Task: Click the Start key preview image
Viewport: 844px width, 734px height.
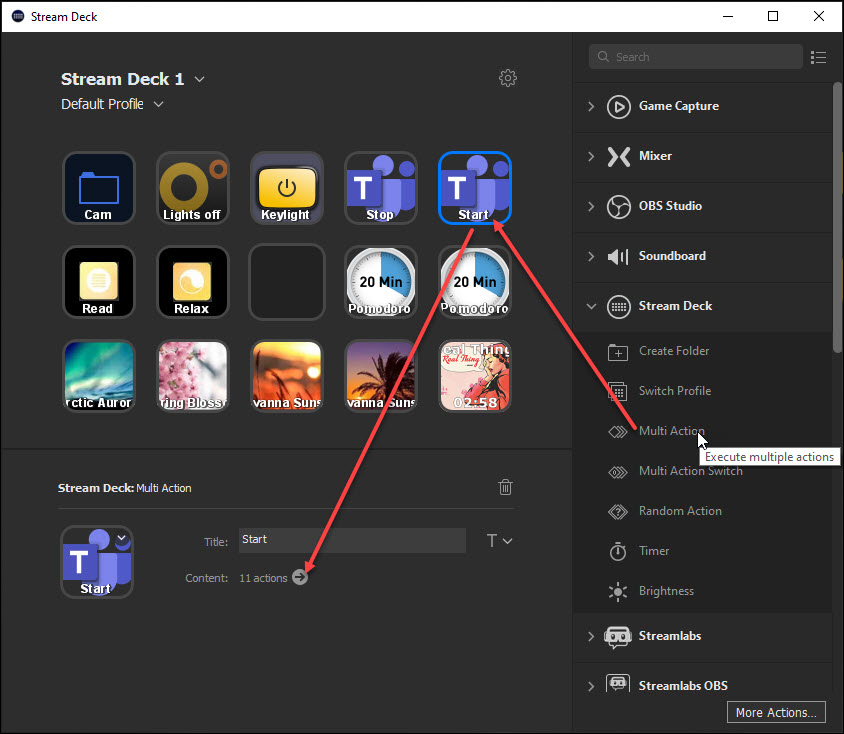Action: 97,562
